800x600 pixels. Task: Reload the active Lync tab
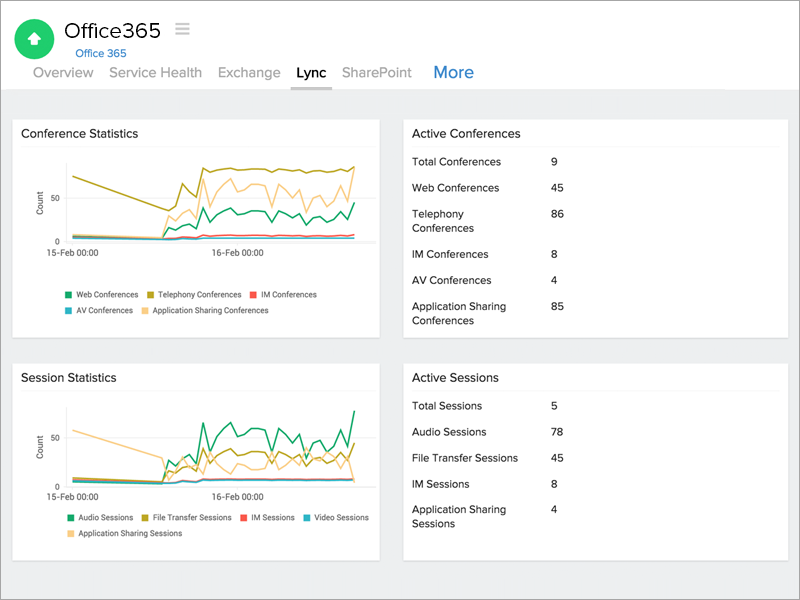[x=311, y=72]
